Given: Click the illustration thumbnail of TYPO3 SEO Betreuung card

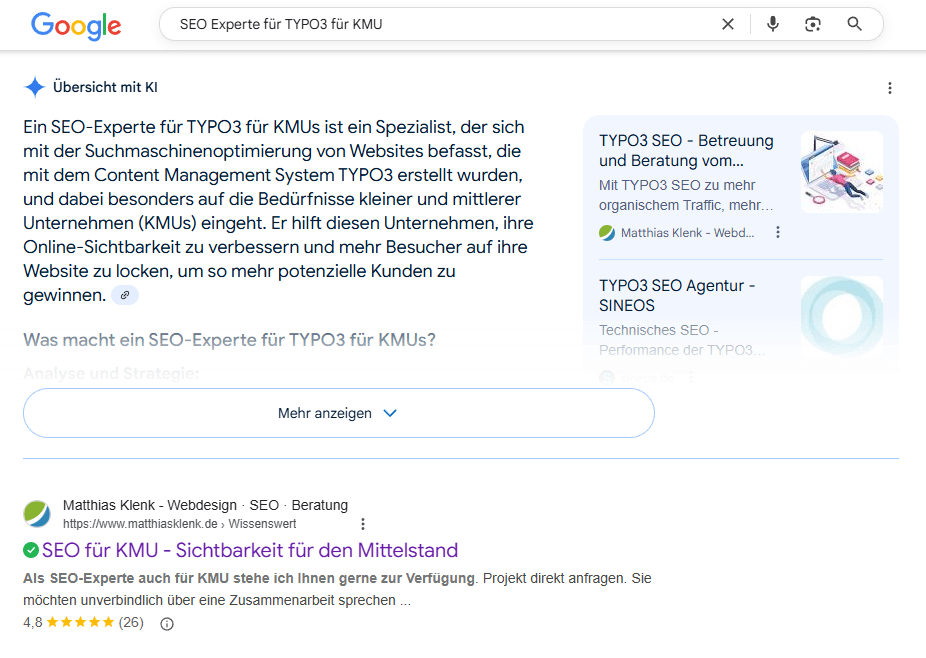Looking at the screenshot, I should click(x=842, y=172).
